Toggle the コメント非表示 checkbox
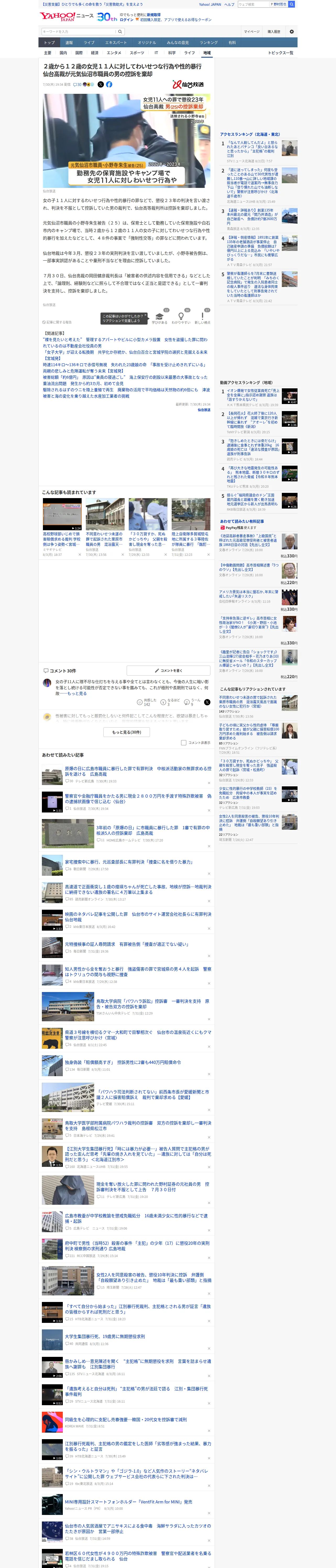This screenshot has height=1568, width=336. coord(183,743)
